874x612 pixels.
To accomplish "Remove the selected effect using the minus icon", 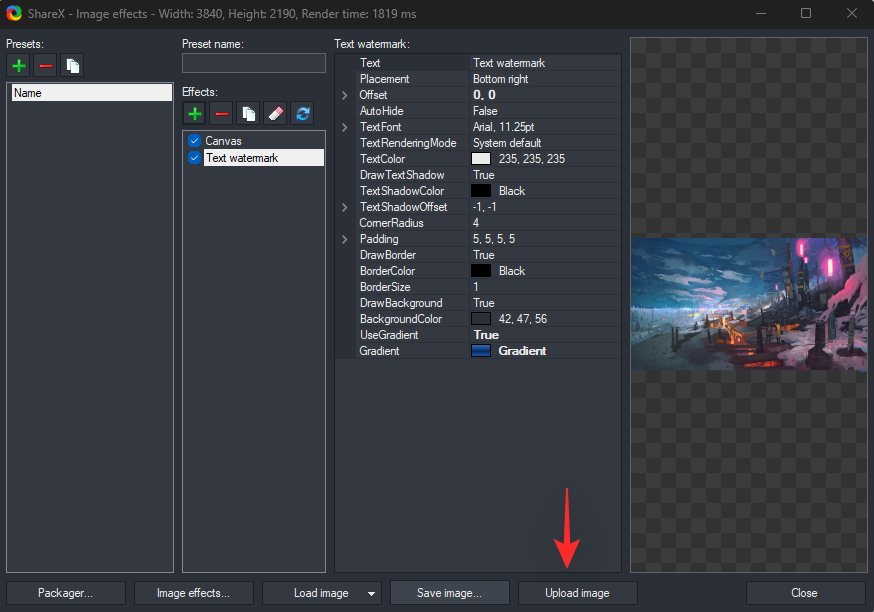I will [221, 113].
